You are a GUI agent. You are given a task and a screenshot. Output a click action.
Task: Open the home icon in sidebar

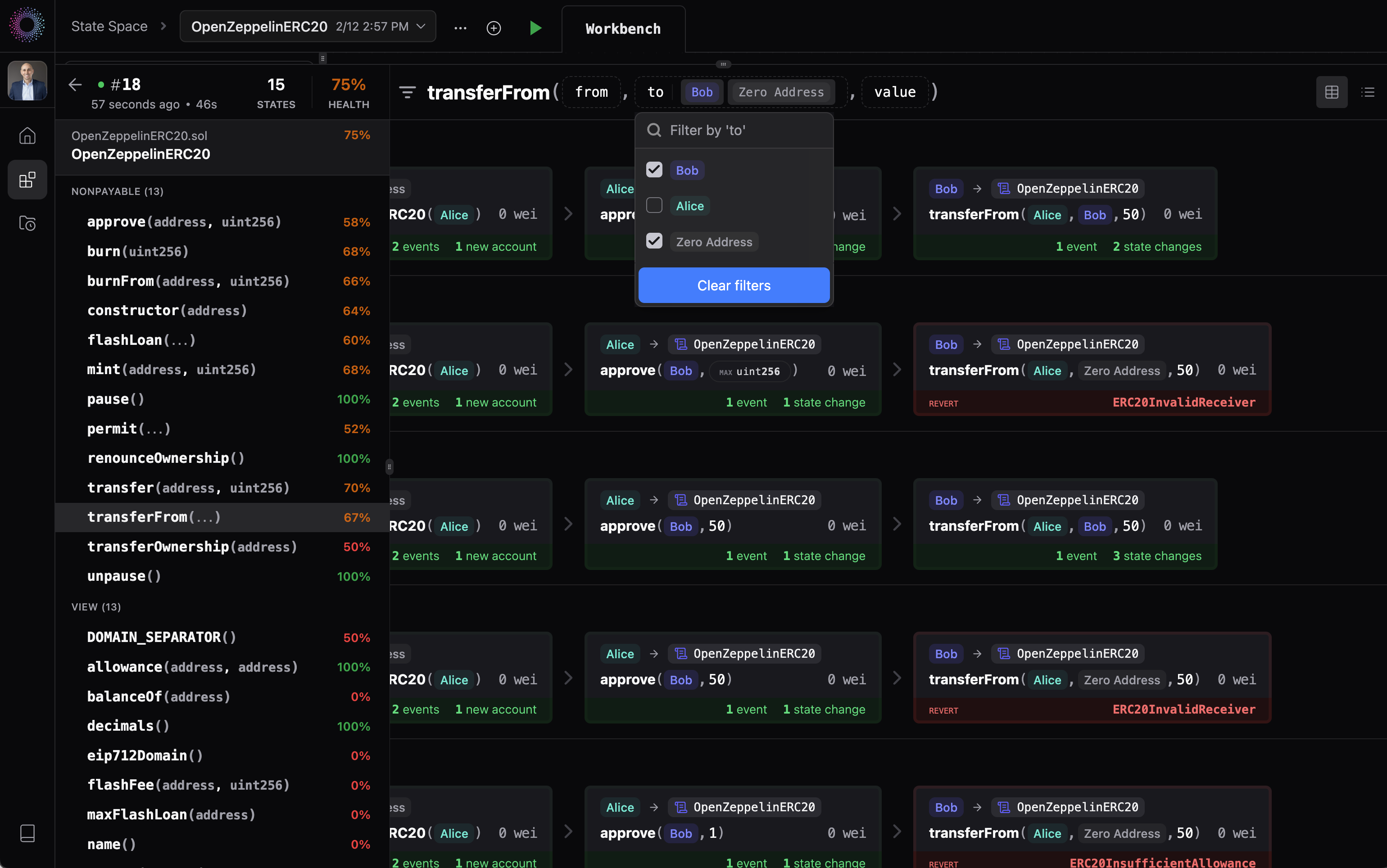tap(27, 136)
